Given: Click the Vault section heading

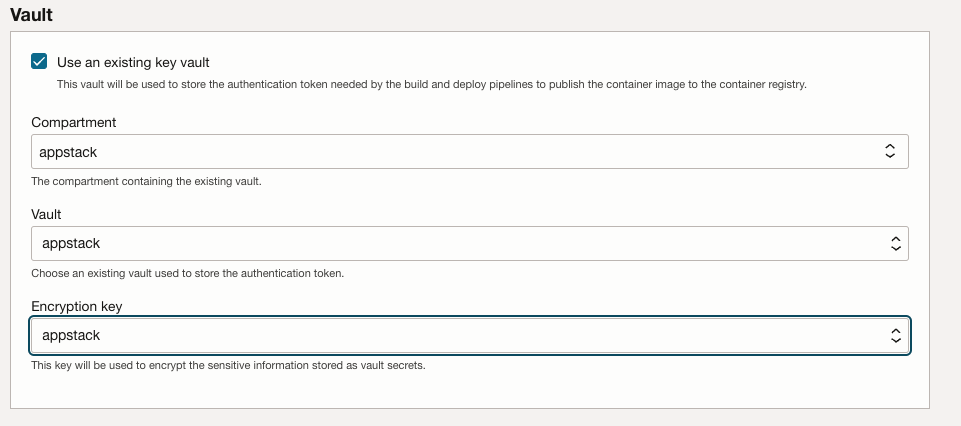Looking at the screenshot, I should (x=31, y=14).
